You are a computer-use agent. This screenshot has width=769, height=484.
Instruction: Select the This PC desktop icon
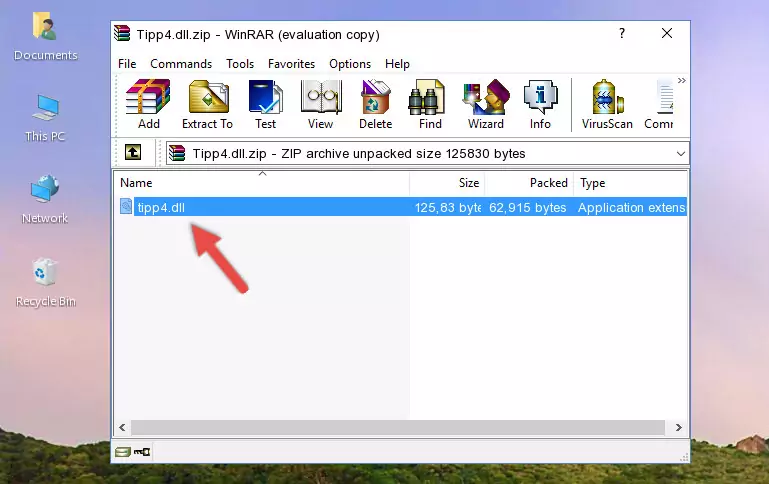click(45, 118)
